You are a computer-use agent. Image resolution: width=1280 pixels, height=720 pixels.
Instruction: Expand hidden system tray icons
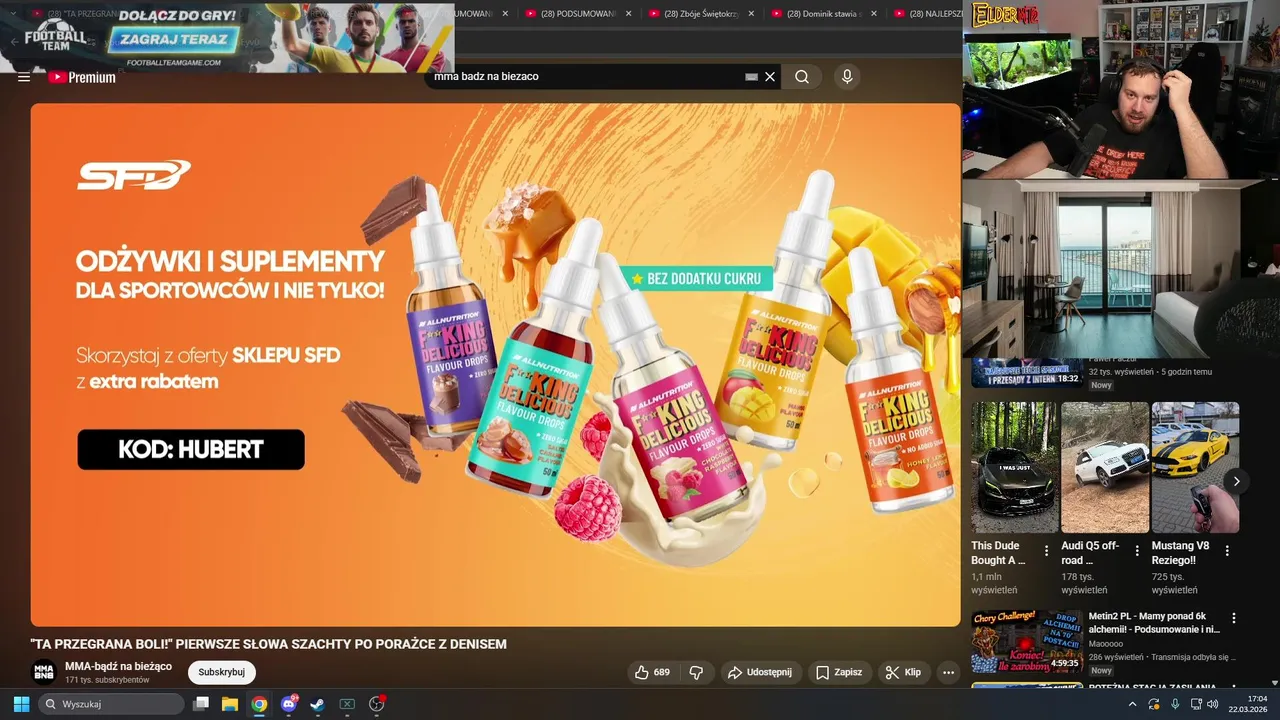pyautogui.click(x=1133, y=704)
